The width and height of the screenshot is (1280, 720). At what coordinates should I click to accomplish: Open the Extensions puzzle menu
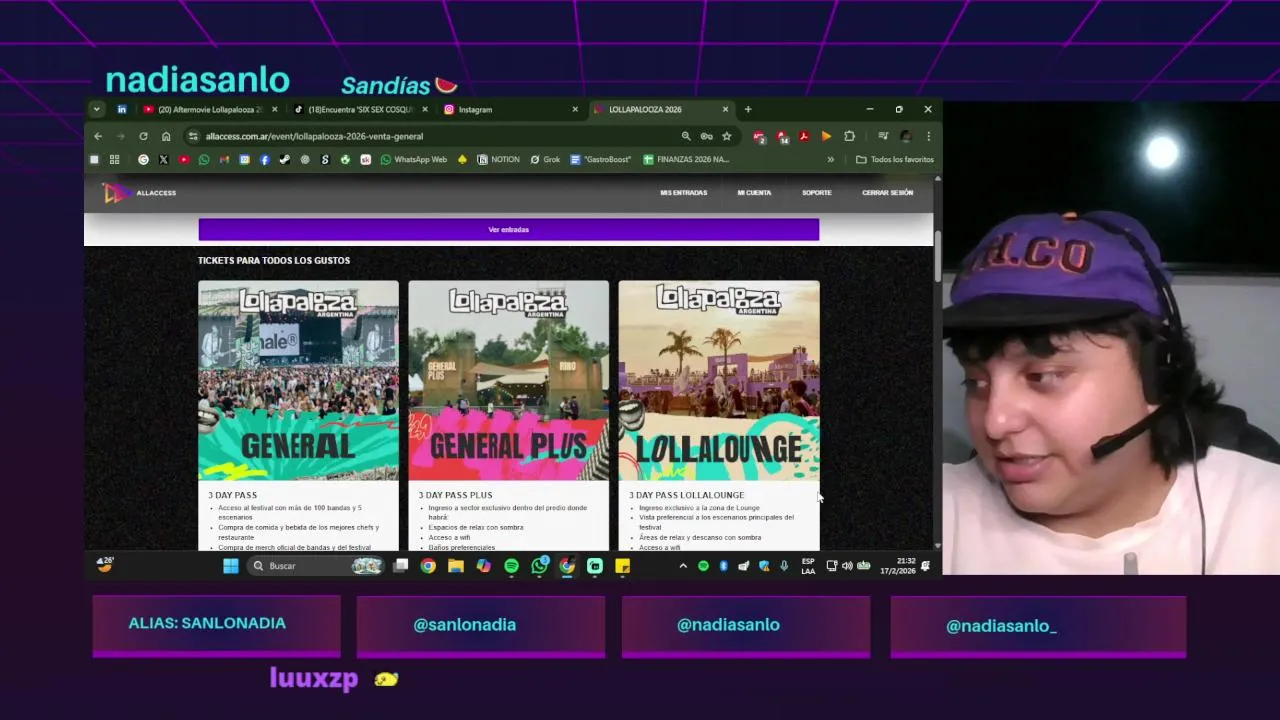pyautogui.click(x=849, y=136)
